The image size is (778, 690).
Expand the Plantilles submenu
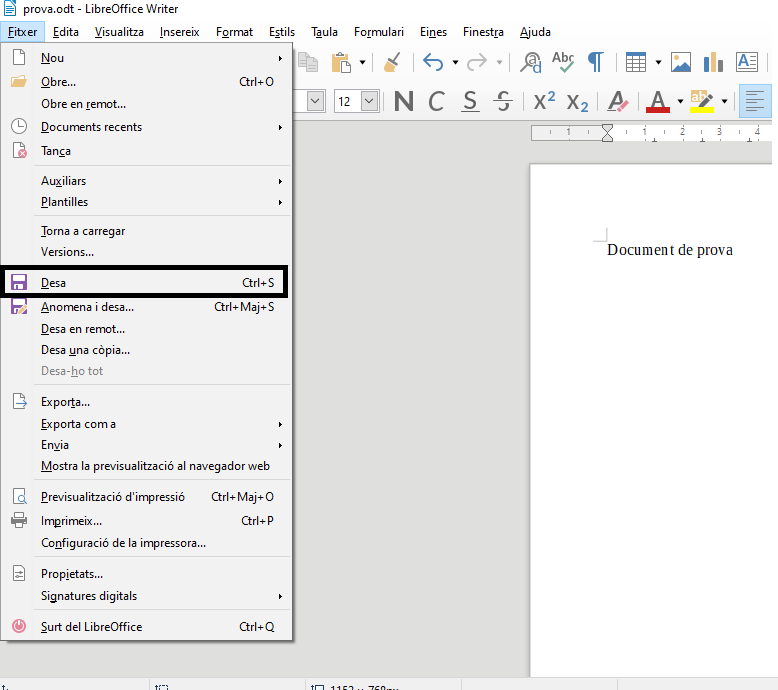(x=147, y=202)
